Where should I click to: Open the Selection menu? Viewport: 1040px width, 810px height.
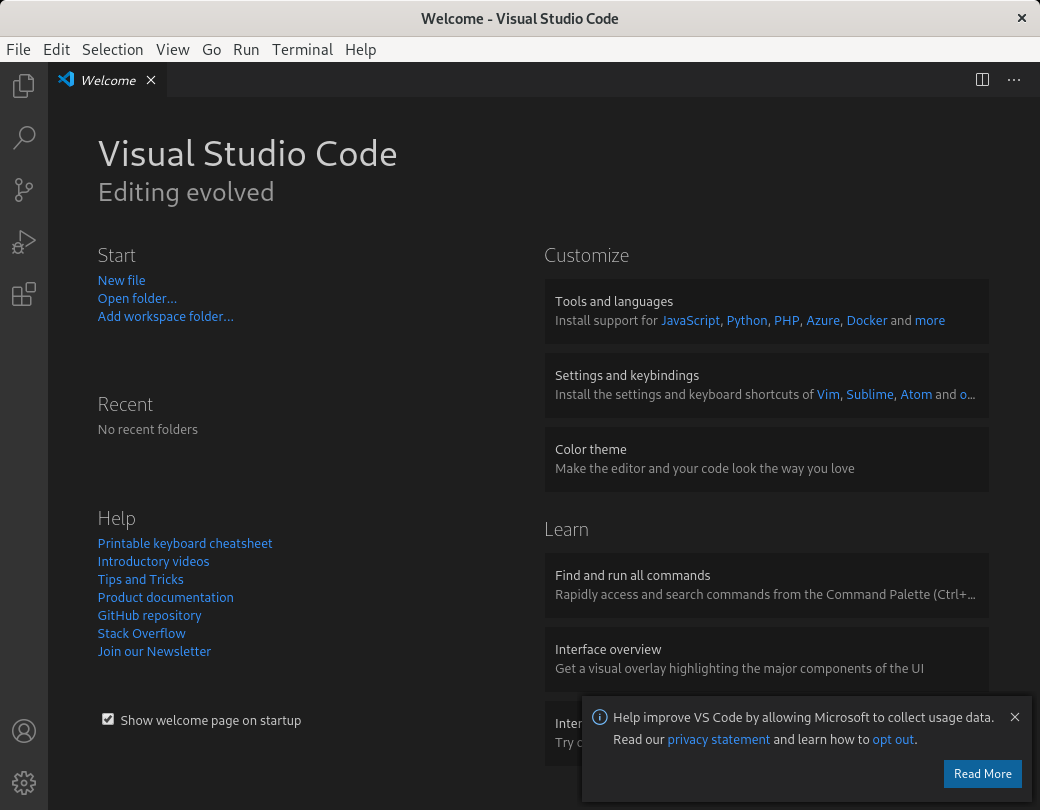pos(113,50)
